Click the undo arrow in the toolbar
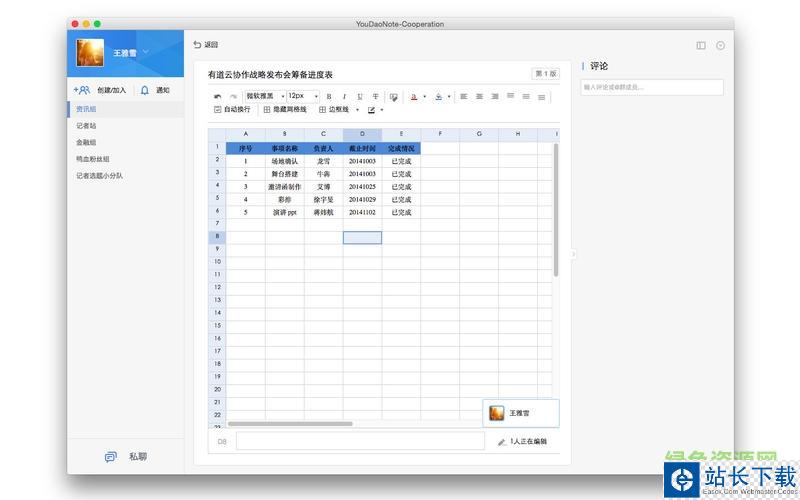 click(218, 97)
